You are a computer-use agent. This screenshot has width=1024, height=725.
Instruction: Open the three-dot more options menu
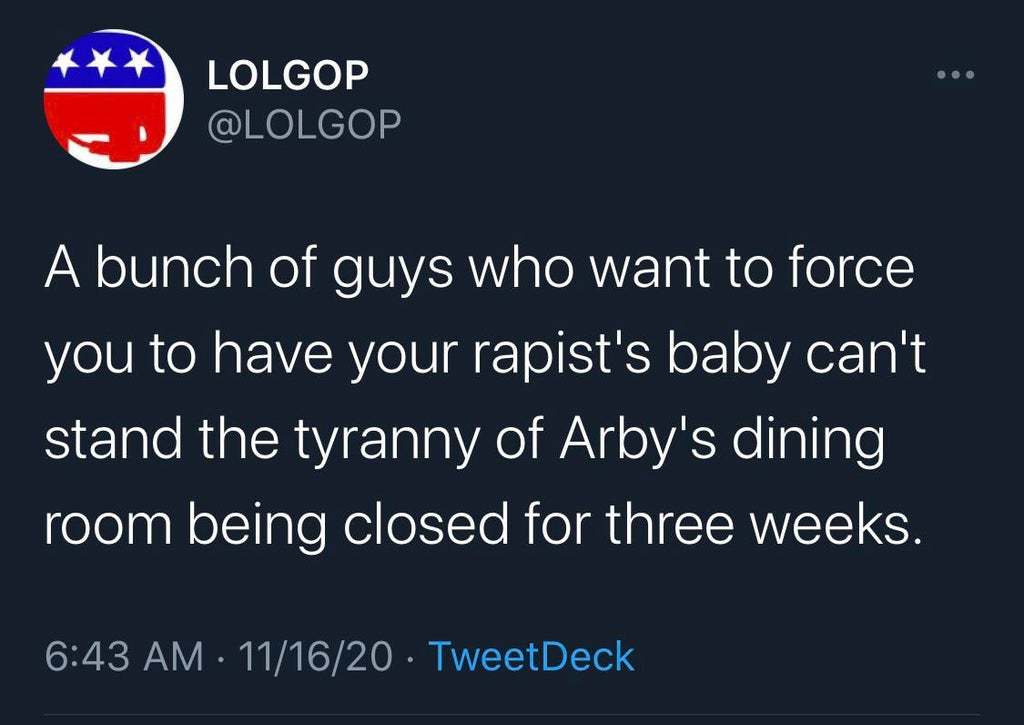955,75
